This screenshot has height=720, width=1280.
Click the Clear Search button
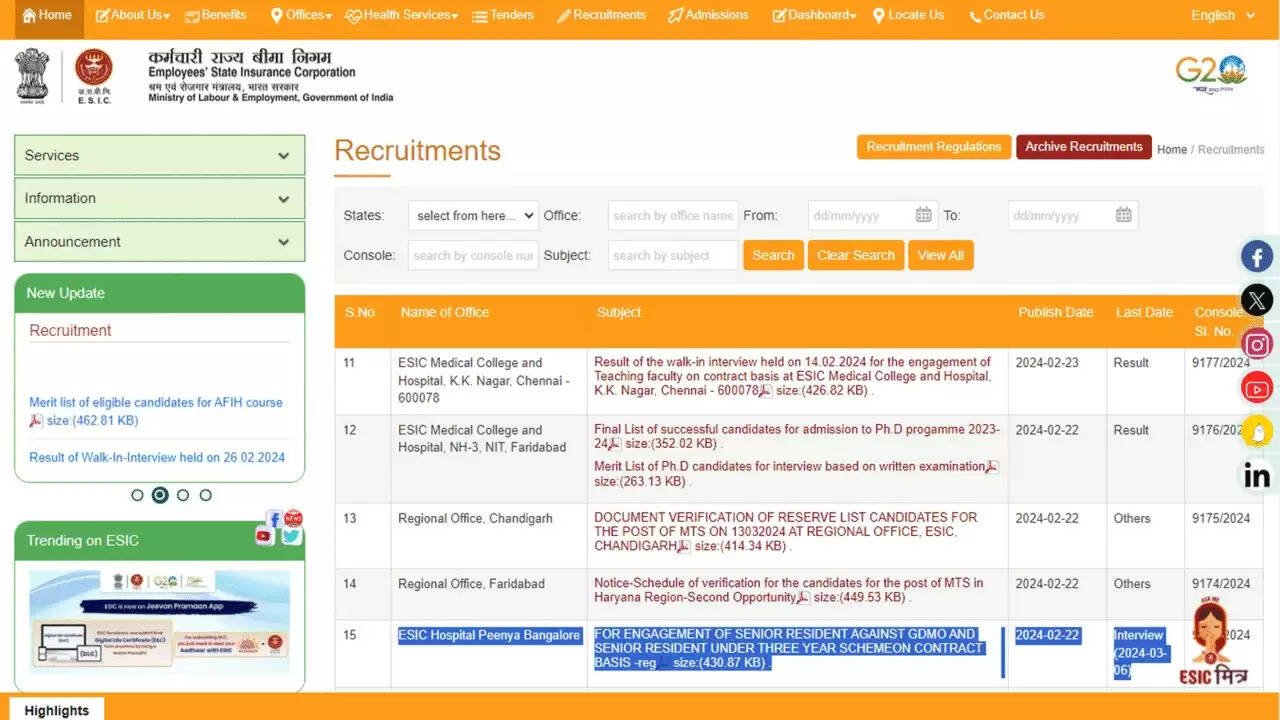click(856, 255)
